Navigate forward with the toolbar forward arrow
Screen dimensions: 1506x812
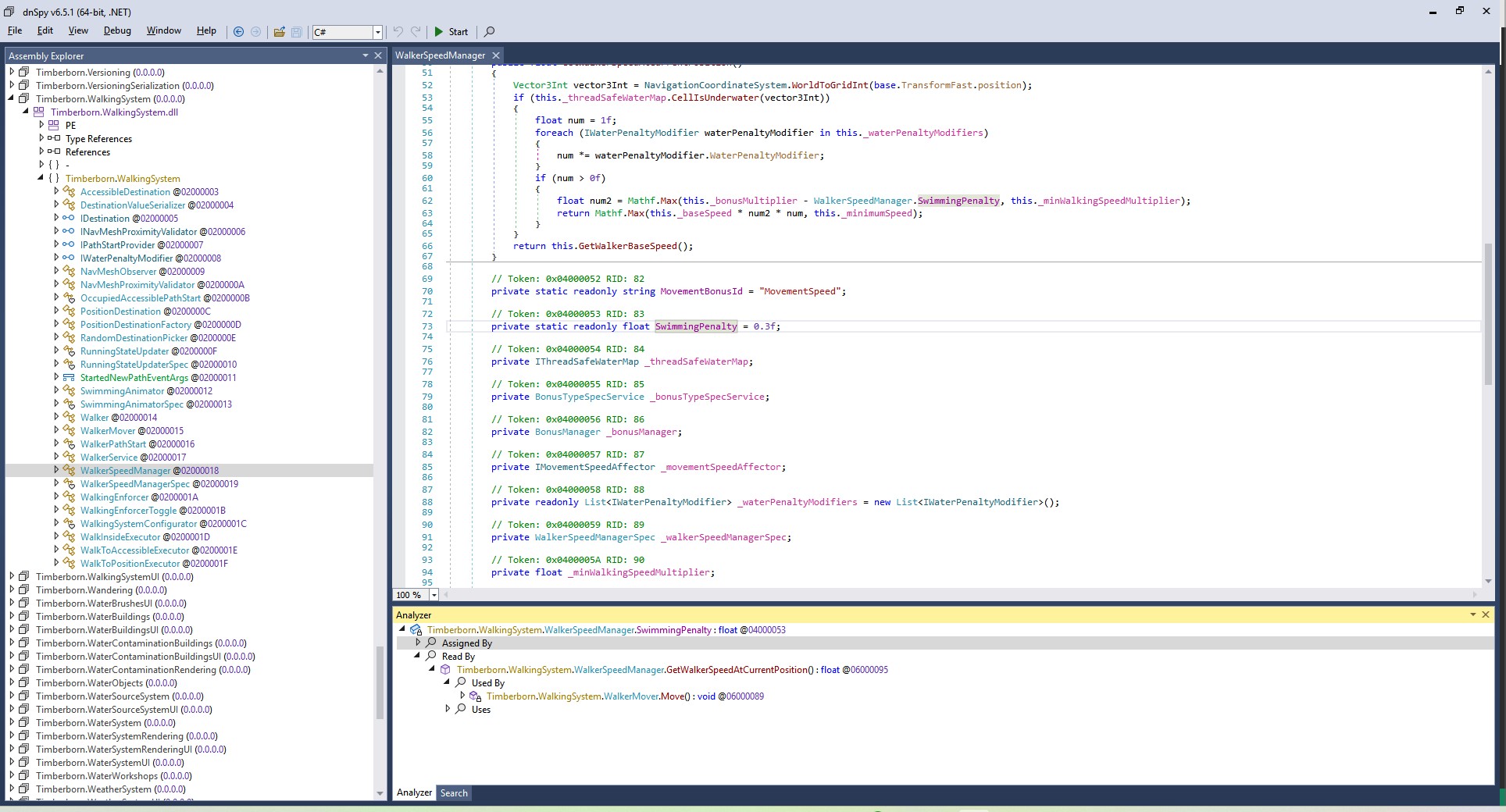tap(255, 32)
